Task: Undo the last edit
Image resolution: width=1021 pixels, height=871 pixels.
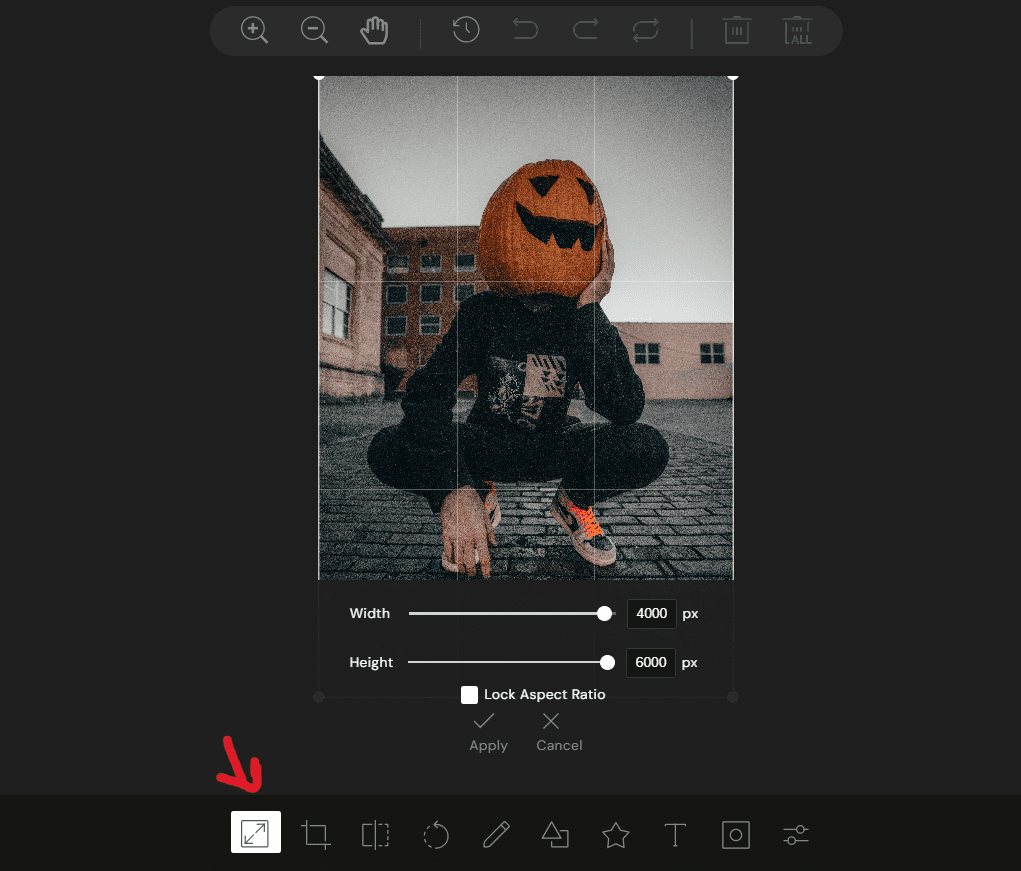Action: (525, 30)
